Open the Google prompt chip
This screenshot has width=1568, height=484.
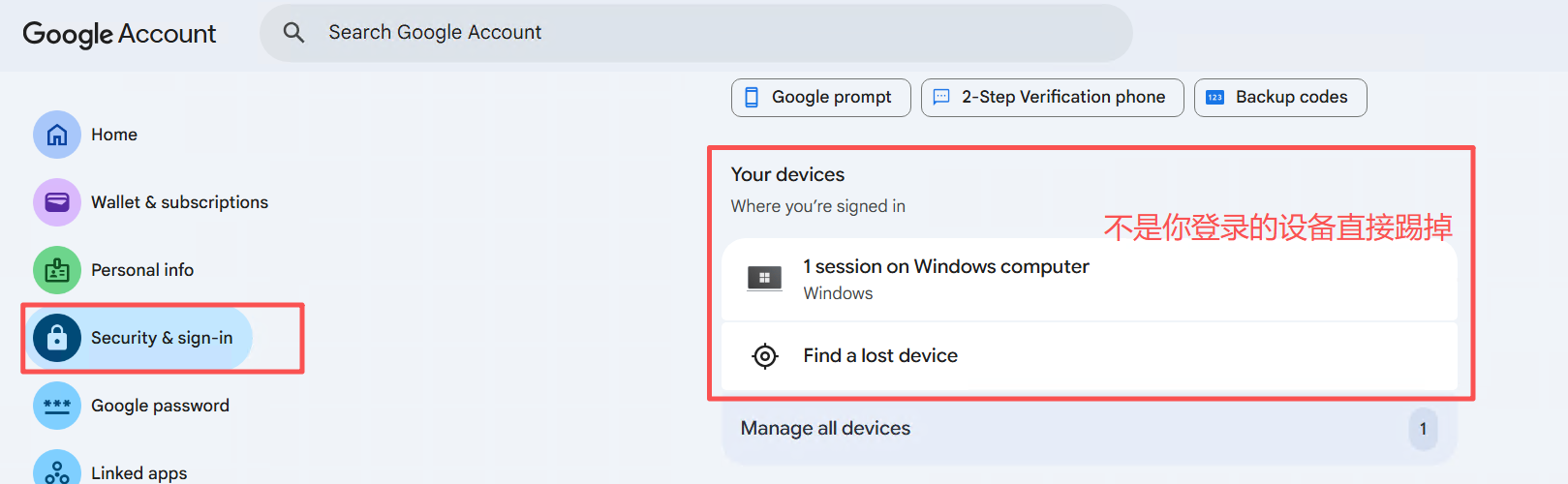(821, 98)
